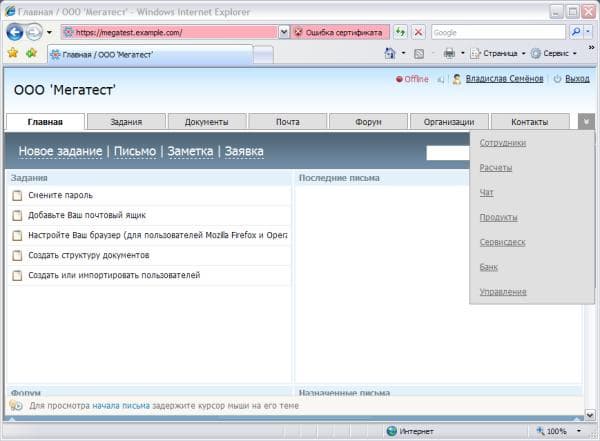600x441 pixels.
Task: Click the Письмо link
Action: (x=135, y=151)
